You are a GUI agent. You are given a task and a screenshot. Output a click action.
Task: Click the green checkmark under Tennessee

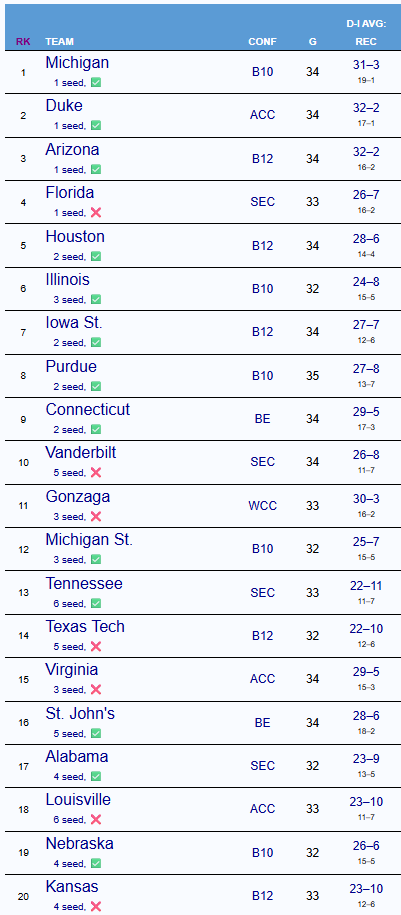click(96, 603)
